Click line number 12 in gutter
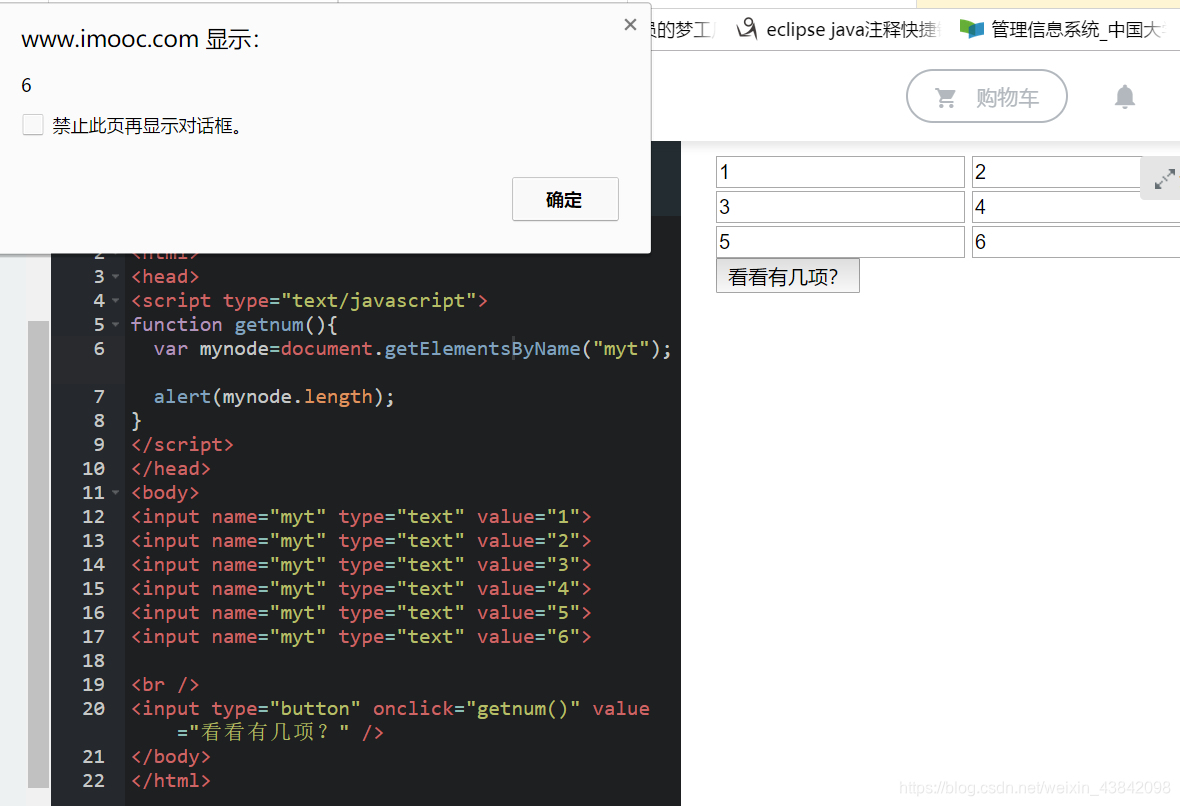The image size is (1180, 806). [93, 517]
